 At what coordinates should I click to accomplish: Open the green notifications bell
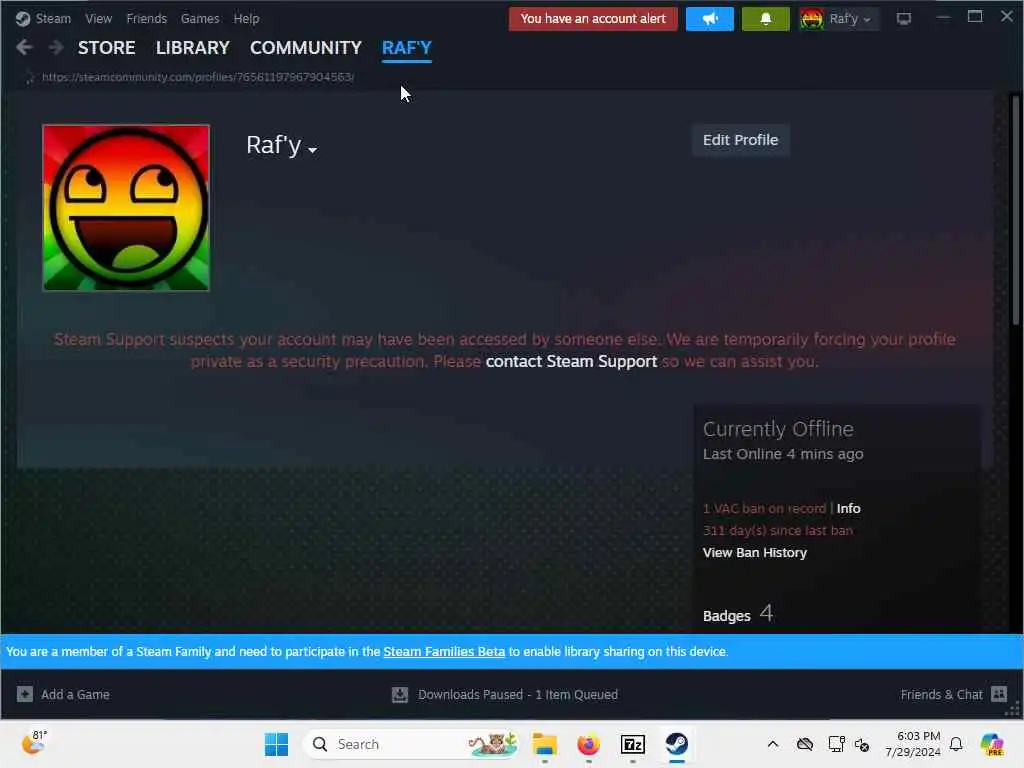click(x=765, y=19)
